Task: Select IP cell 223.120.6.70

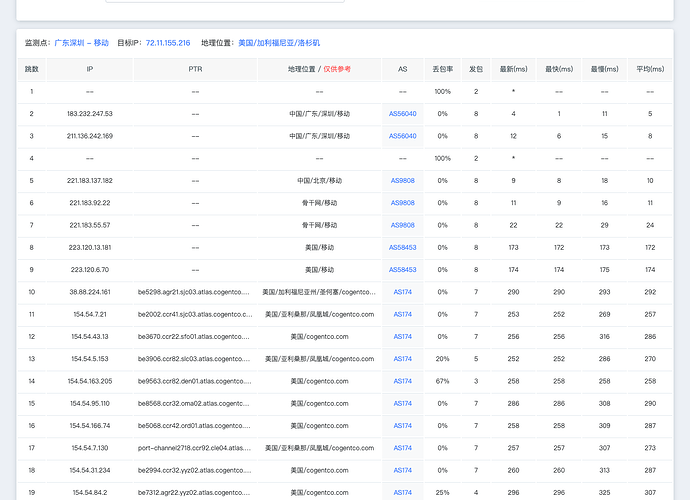Action: (x=90, y=270)
